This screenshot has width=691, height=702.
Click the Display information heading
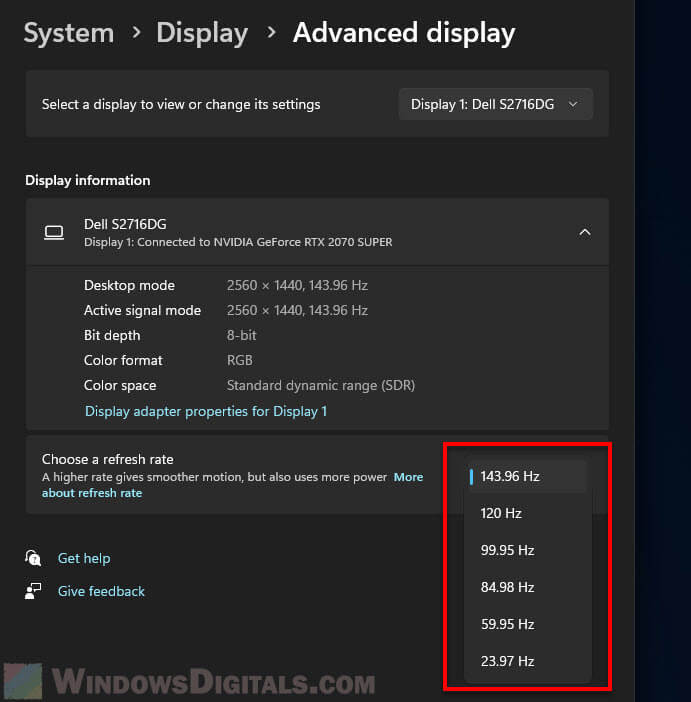click(88, 180)
